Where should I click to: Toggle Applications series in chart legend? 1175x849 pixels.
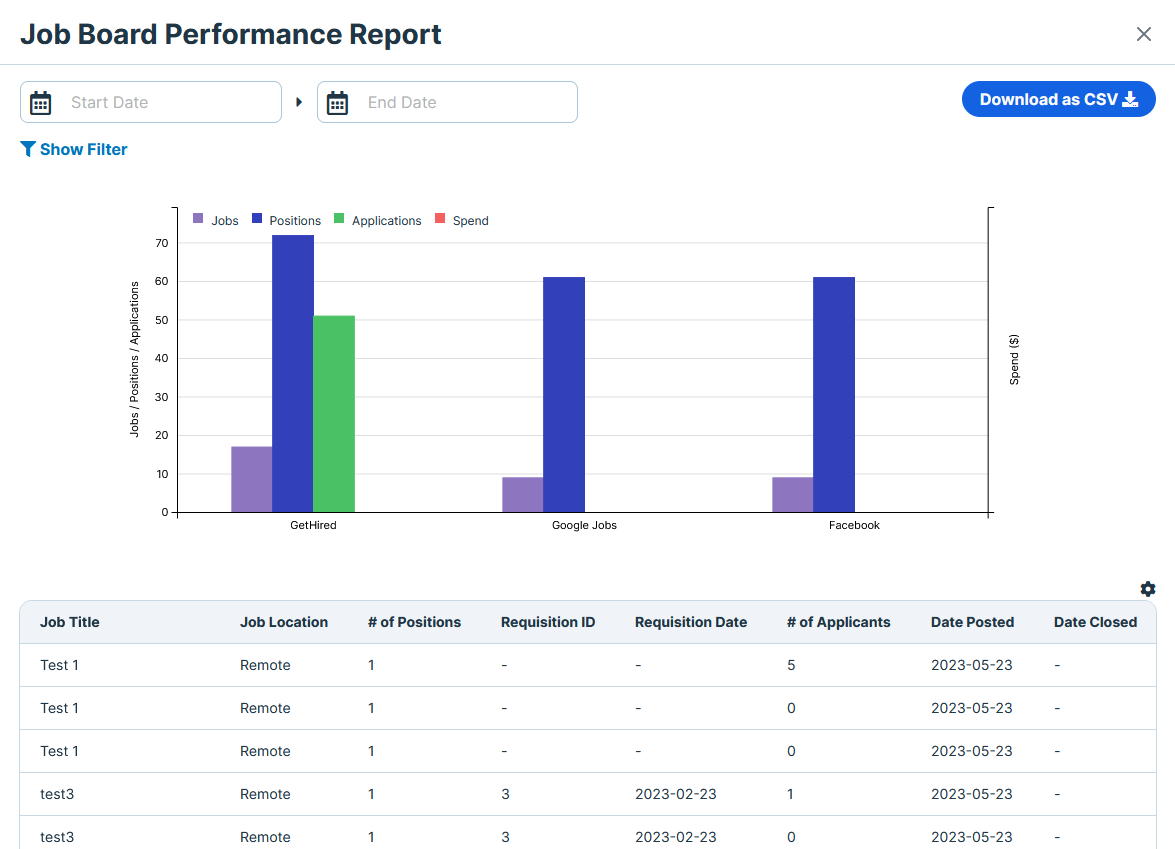pyautogui.click(x=377, y=220)
